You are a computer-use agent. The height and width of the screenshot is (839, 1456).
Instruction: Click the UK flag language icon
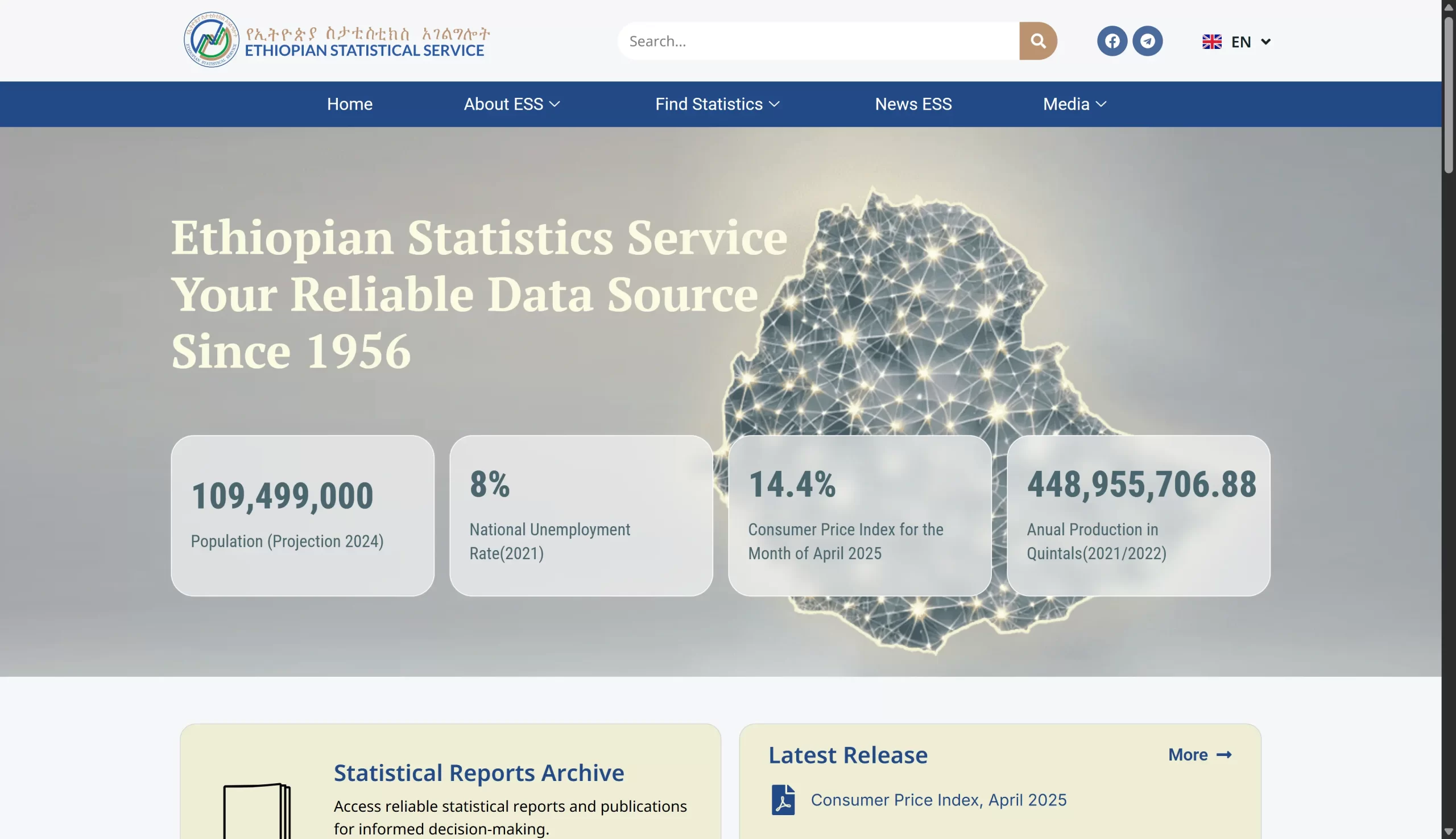[x=1211, y=42]
